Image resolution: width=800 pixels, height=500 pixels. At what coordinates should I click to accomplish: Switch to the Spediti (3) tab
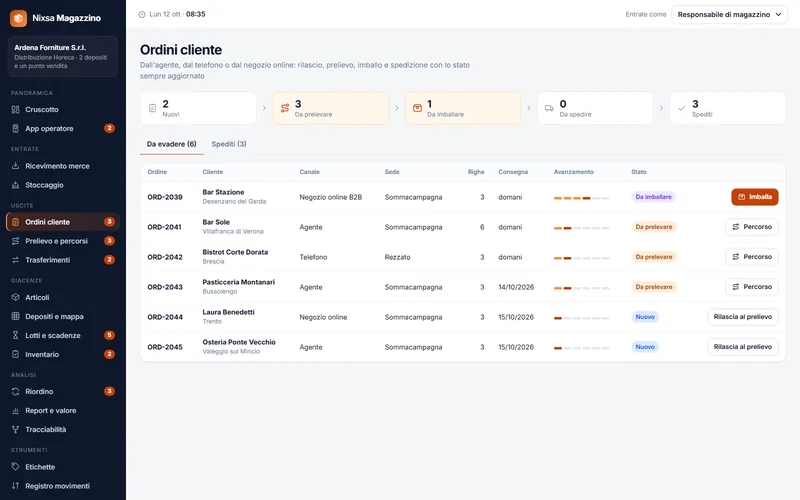click(229, 144)
